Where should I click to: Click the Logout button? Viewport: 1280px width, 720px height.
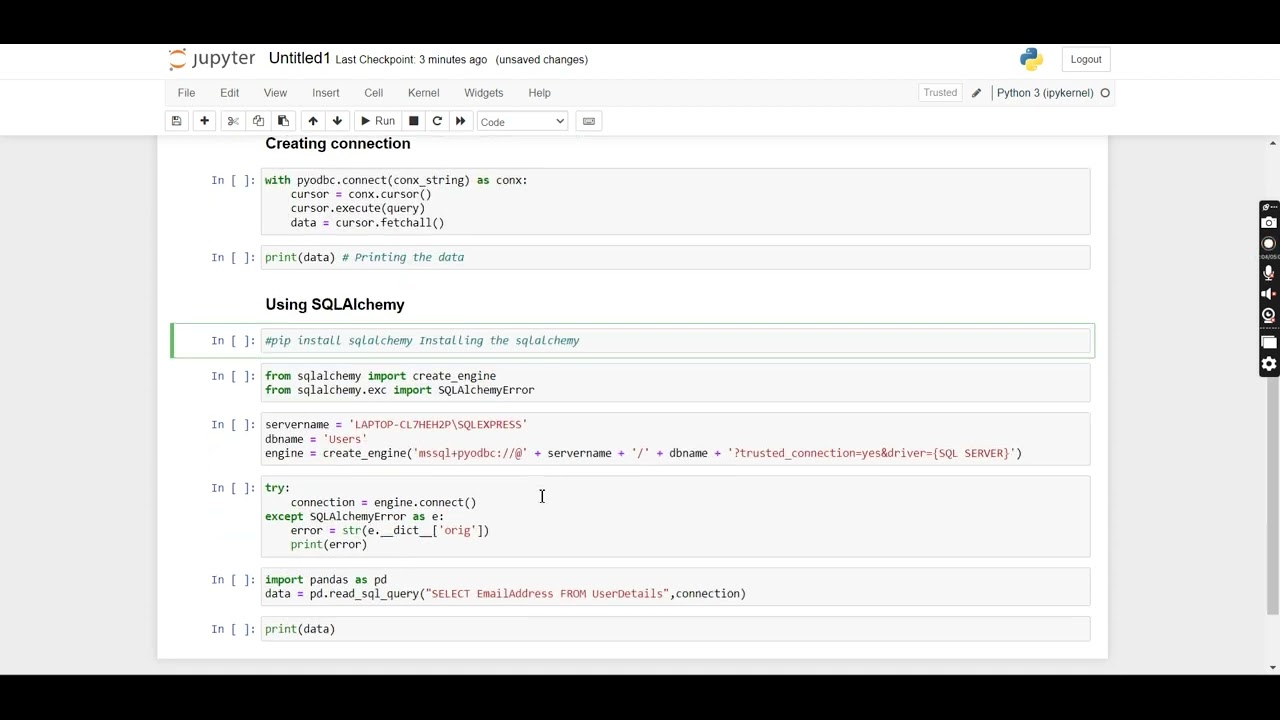pyautogui.click(x=1086, y=59)
